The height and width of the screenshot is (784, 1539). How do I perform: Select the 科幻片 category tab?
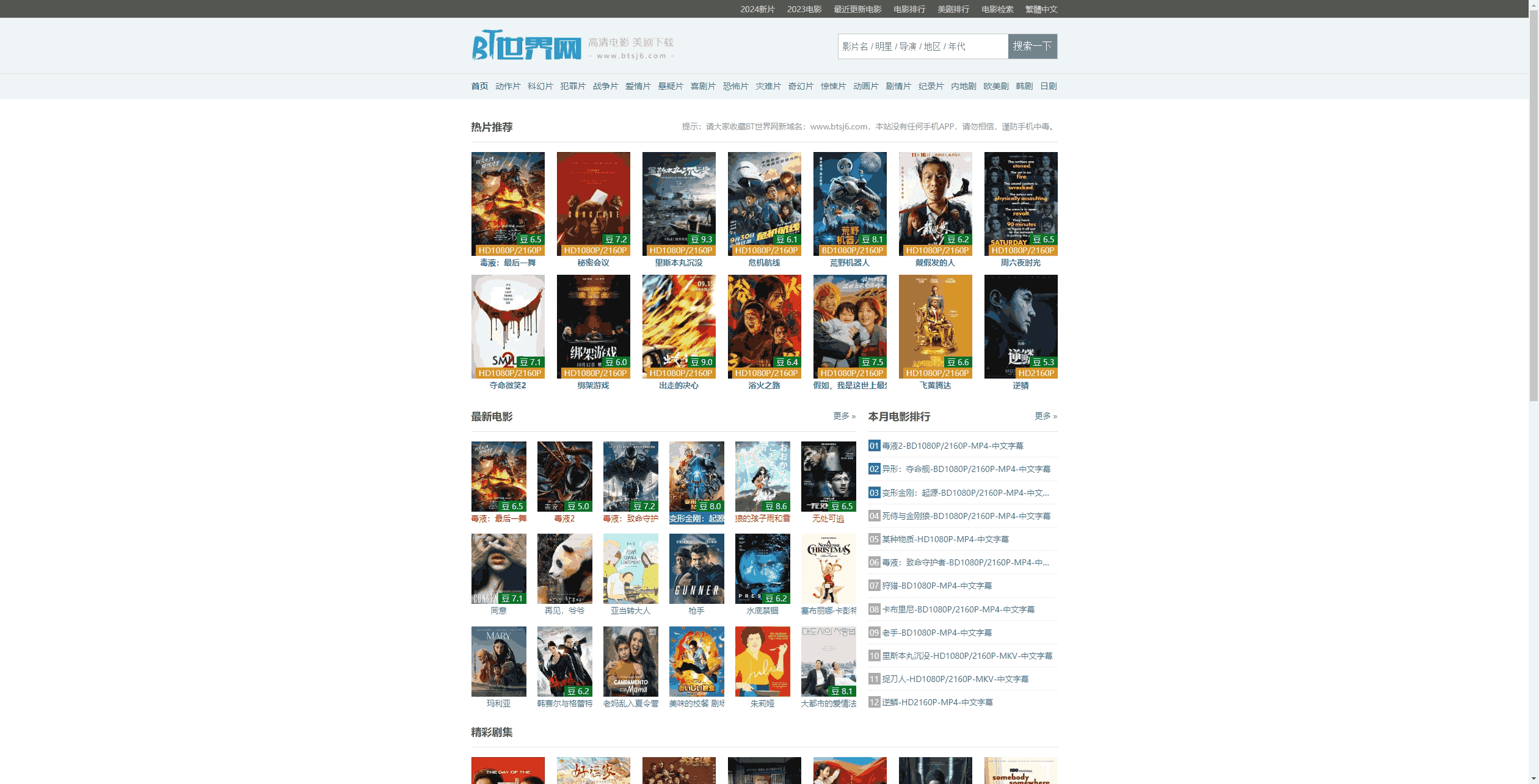coord(540,86)
